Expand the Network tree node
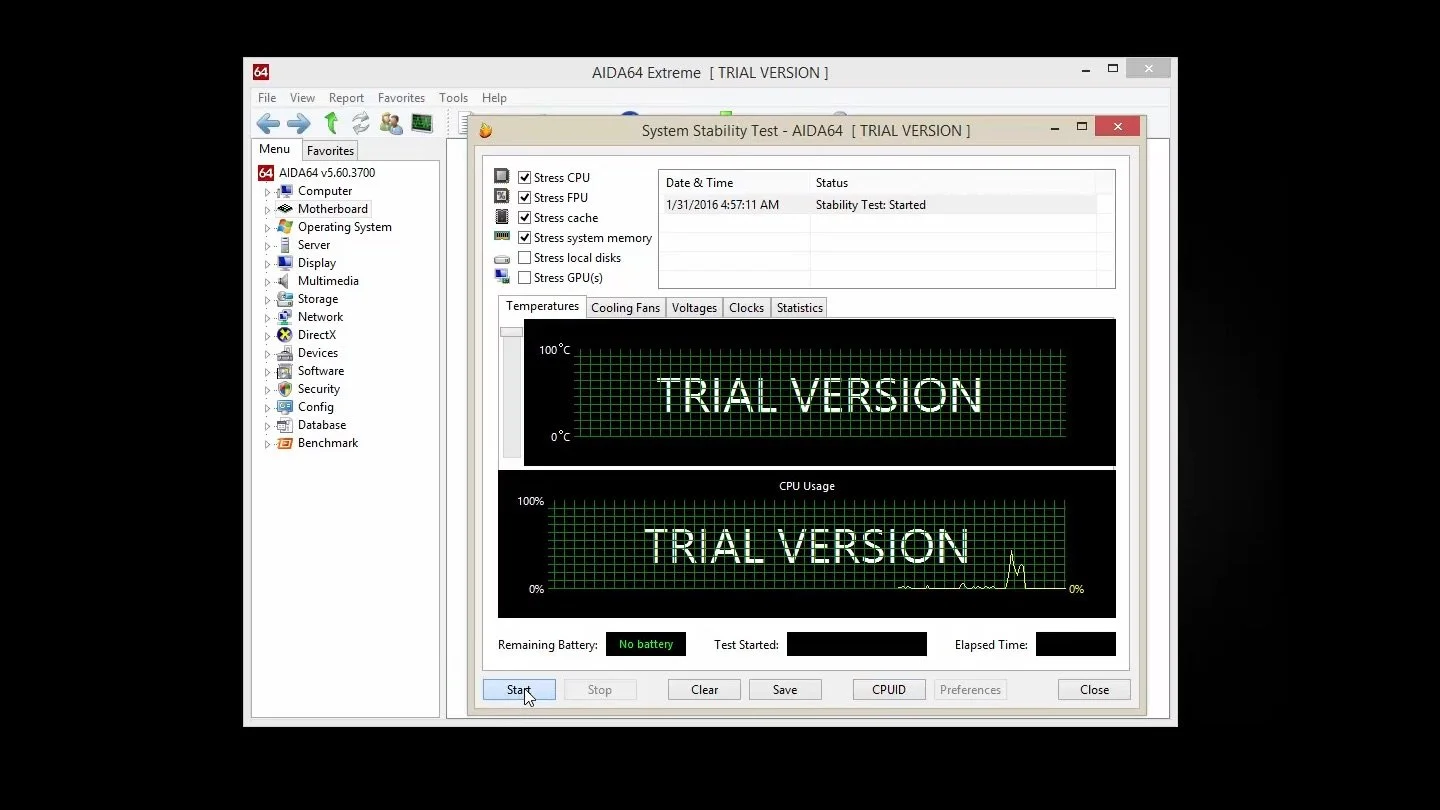Screen dimensions: 1440x810 pyautogui.click(x=267, y=318)
